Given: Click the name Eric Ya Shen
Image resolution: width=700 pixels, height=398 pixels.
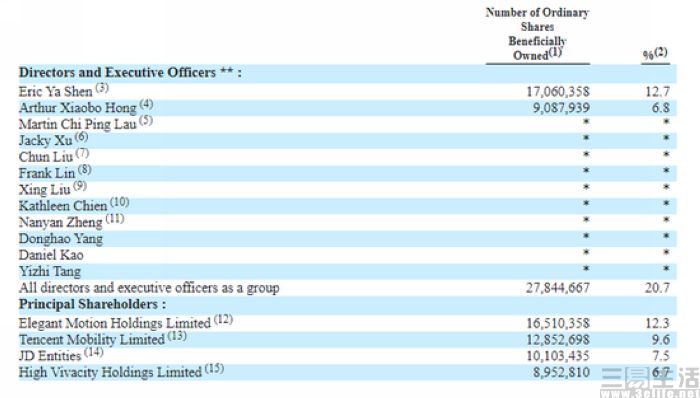Looking at the screenshot, I should [x=55, y=91].
